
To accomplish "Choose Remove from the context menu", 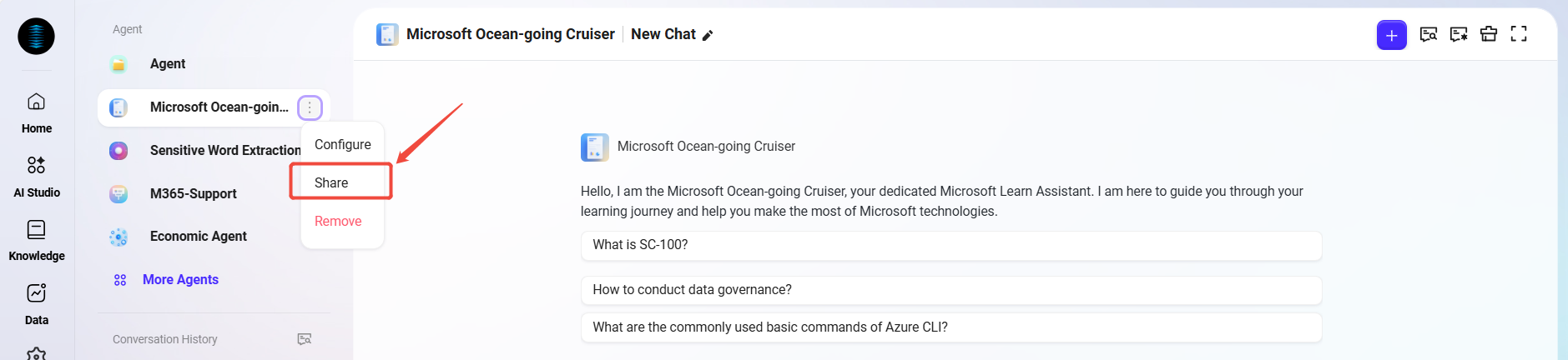I will point(338,221).
